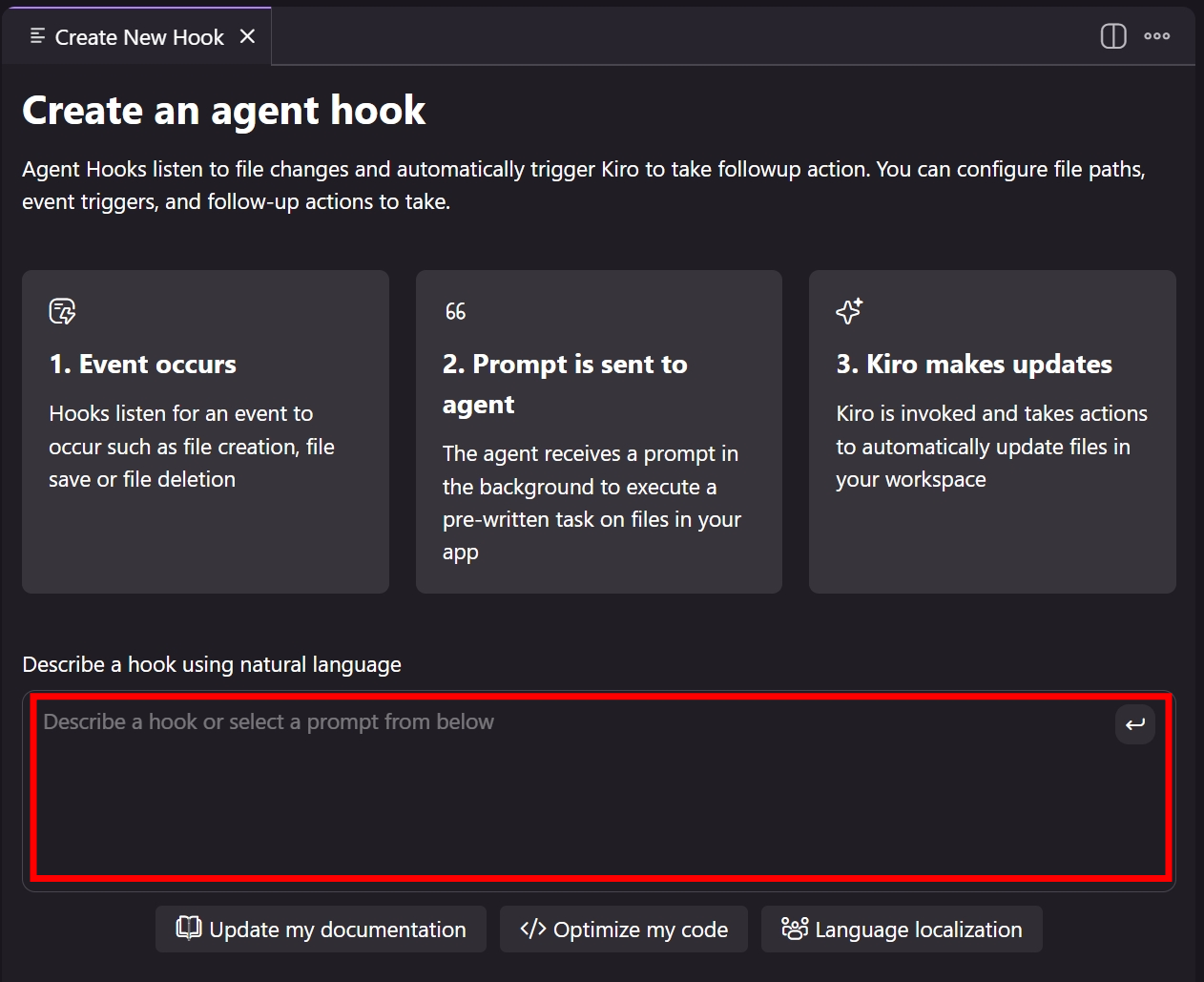This screenshot has width=1204, height=982.
Task: Choose the Optimize my code prompt
Action: (624, 930)
